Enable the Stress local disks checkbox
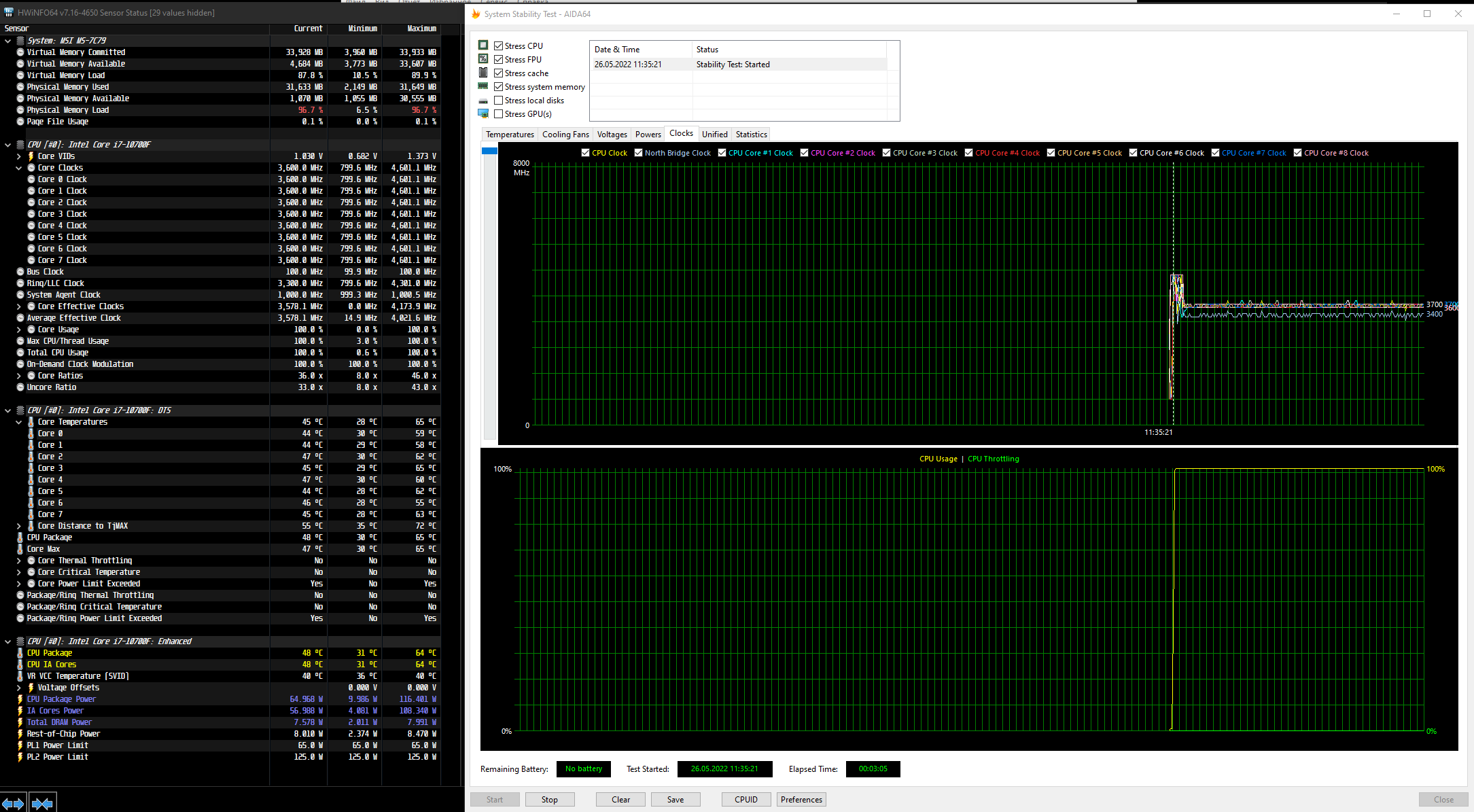Screen dimensions: 1474x812 tap(499, 101)
